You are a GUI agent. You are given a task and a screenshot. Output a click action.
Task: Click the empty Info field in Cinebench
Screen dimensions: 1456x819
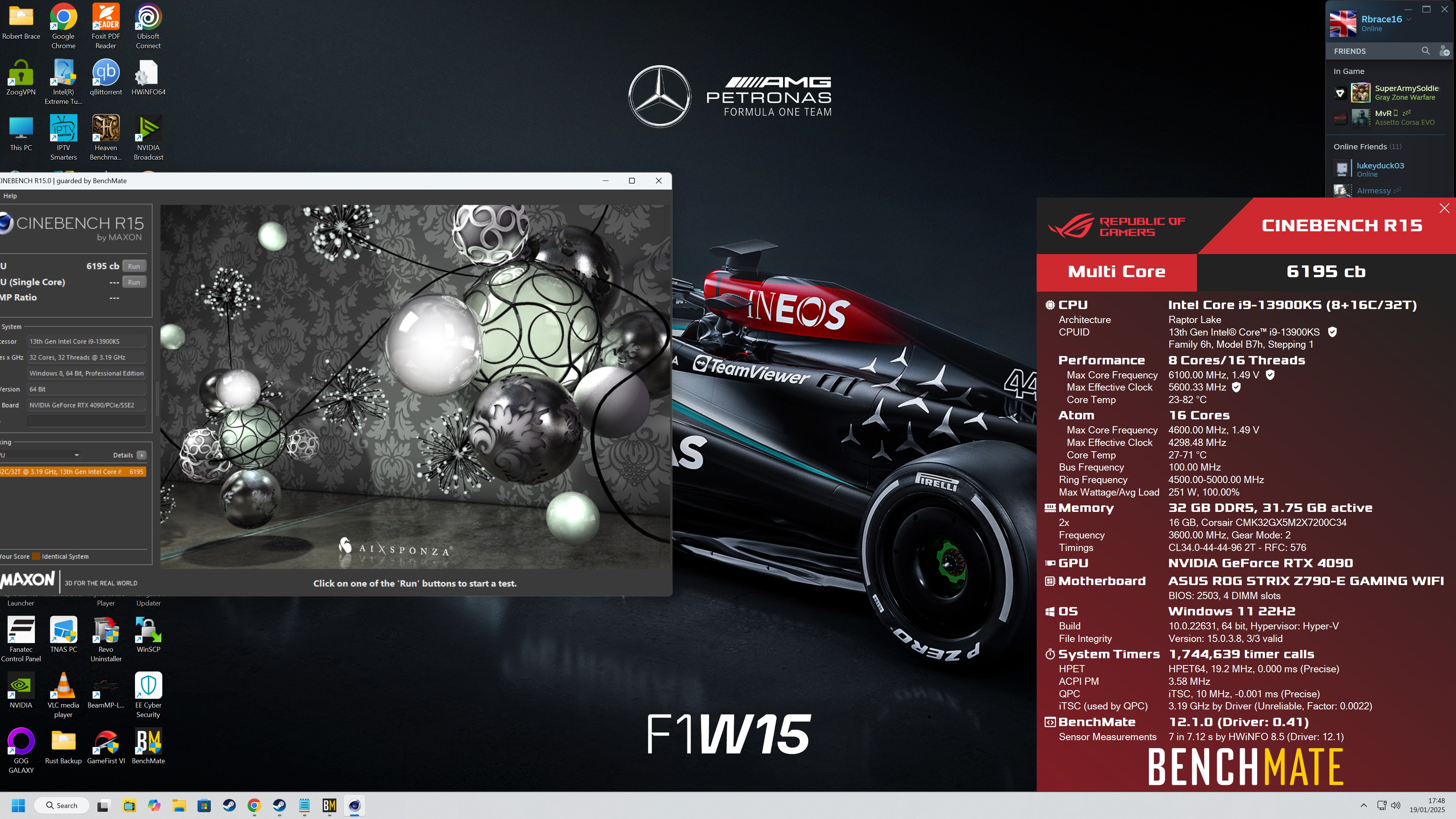[x=86, y=421]
